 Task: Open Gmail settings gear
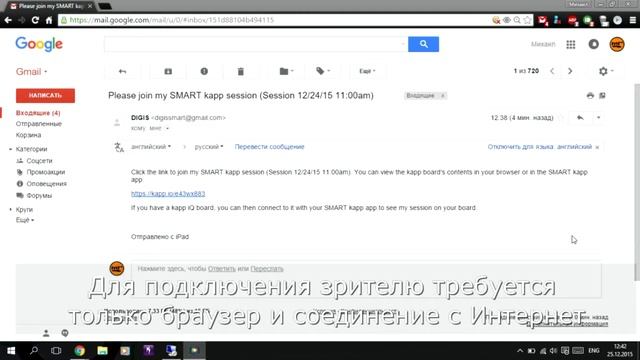[x=605, y=71]
